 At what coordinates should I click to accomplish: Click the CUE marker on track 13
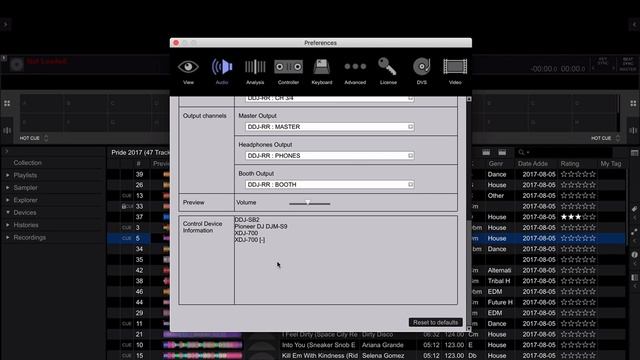coord(127,196)
